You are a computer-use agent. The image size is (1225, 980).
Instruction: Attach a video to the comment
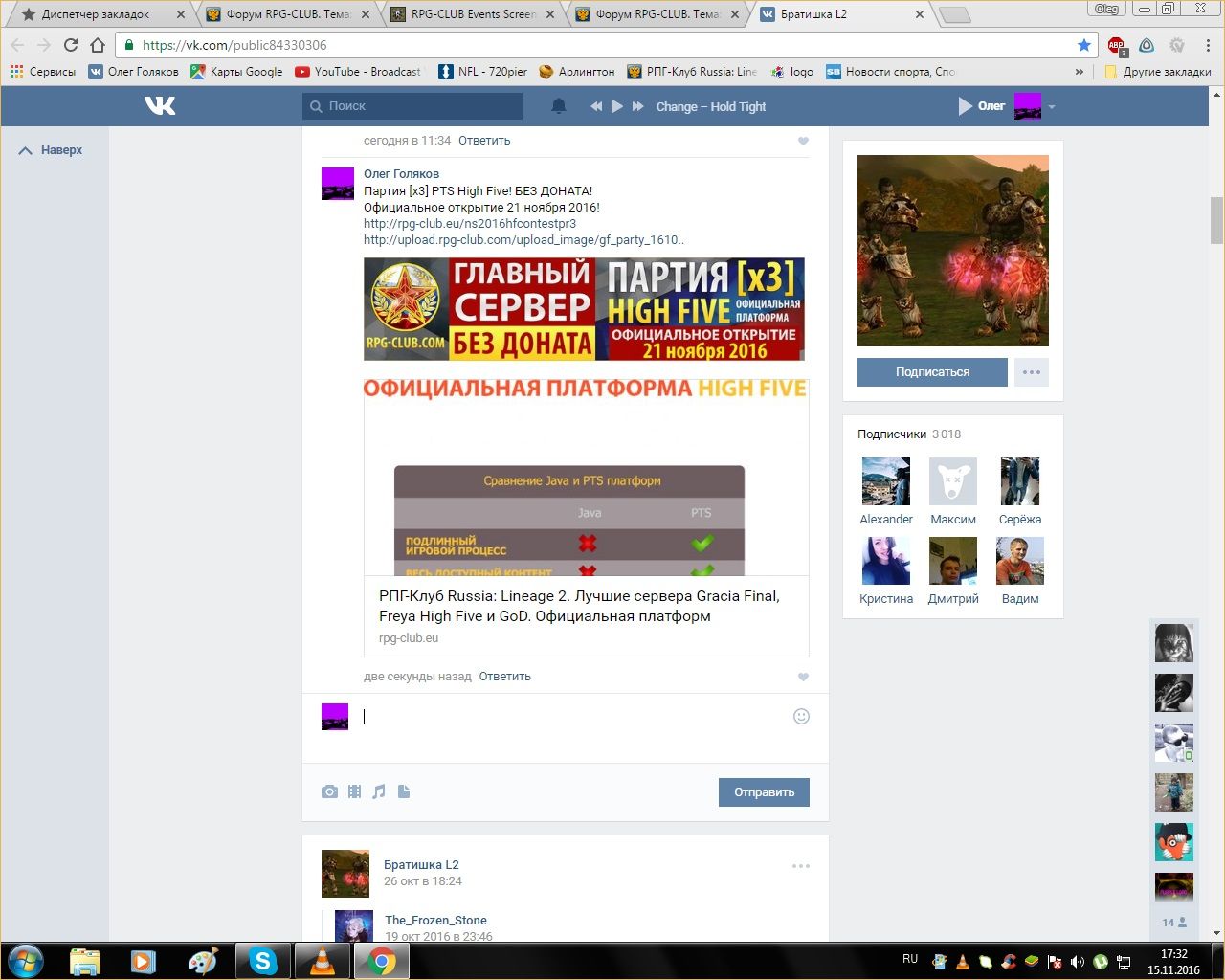[354, 791]
